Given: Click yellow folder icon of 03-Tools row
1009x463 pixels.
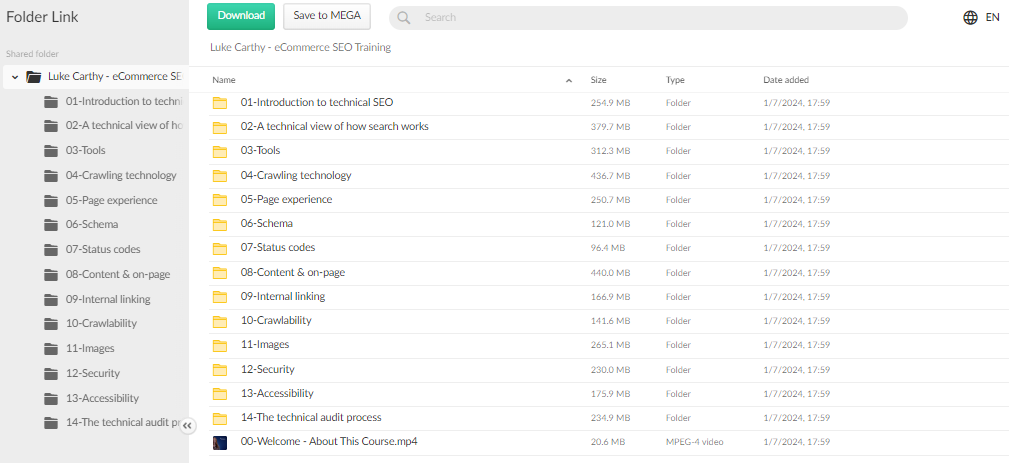Looking at the screenshot, I should pos(220,152).
